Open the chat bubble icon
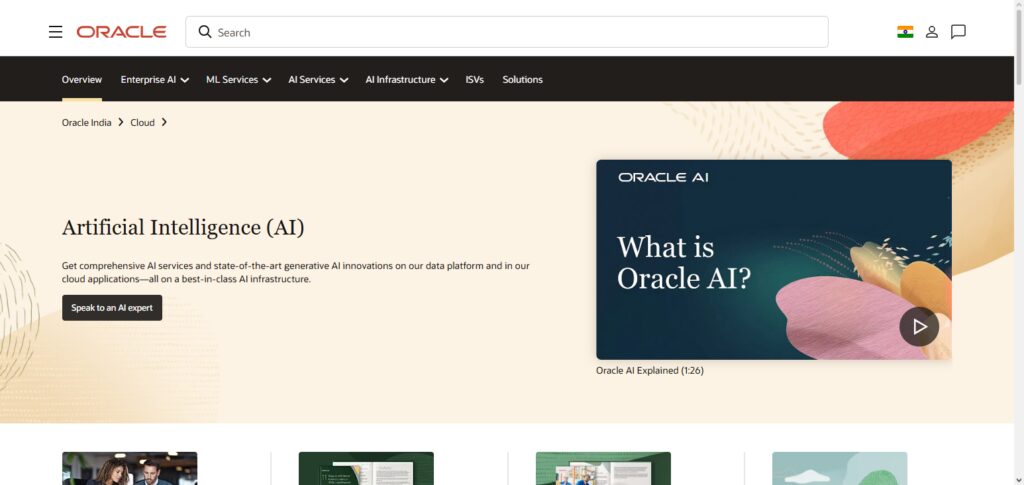 pos(958,32)
